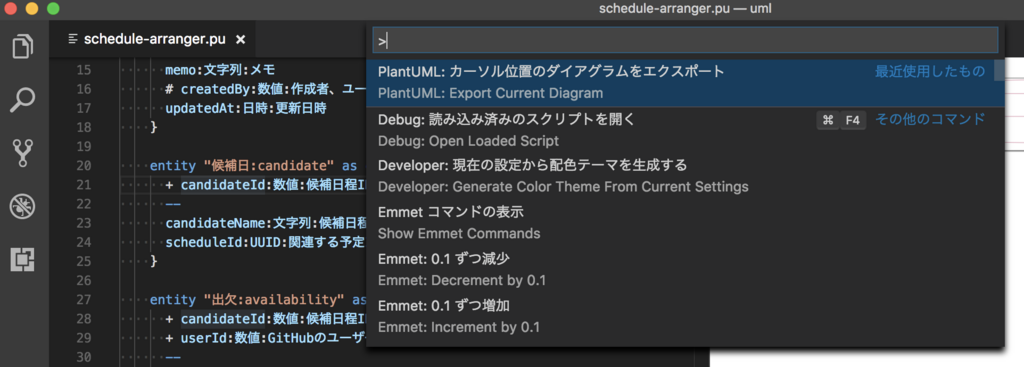Click line number 20 in the gutter
The height and width of the screenshot is (367, 1024).
(x=84, y=166)
